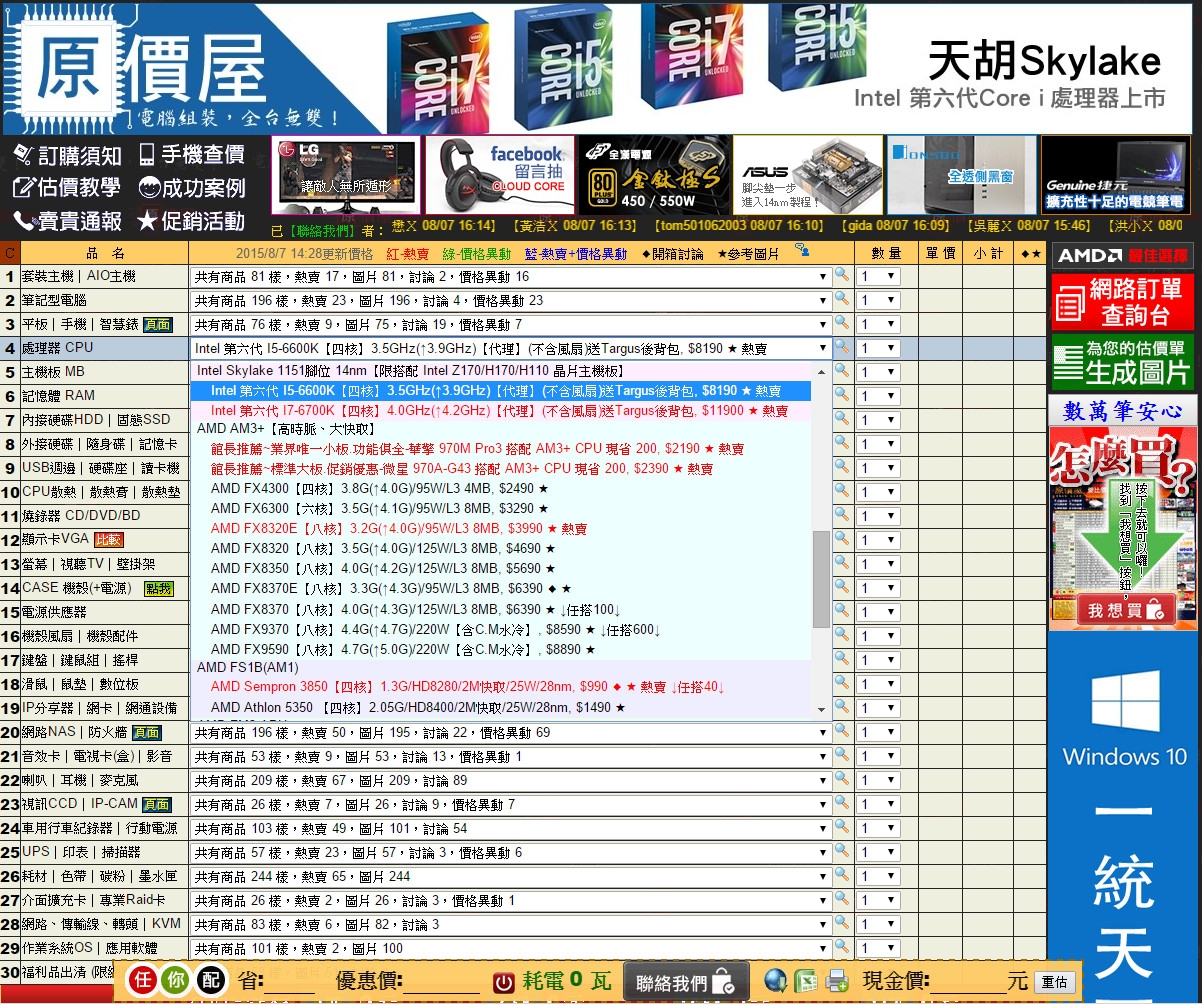Open 手機查價 link
1202x1004 pixels.
coord(191,155)
